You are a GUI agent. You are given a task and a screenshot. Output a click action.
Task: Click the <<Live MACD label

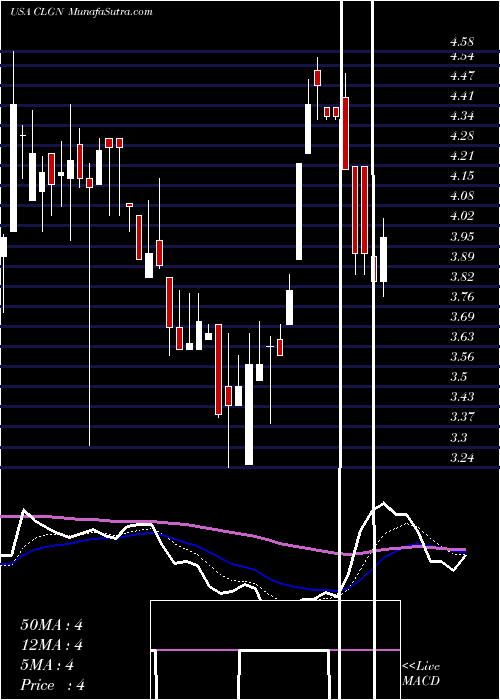[x=421, y=673]
